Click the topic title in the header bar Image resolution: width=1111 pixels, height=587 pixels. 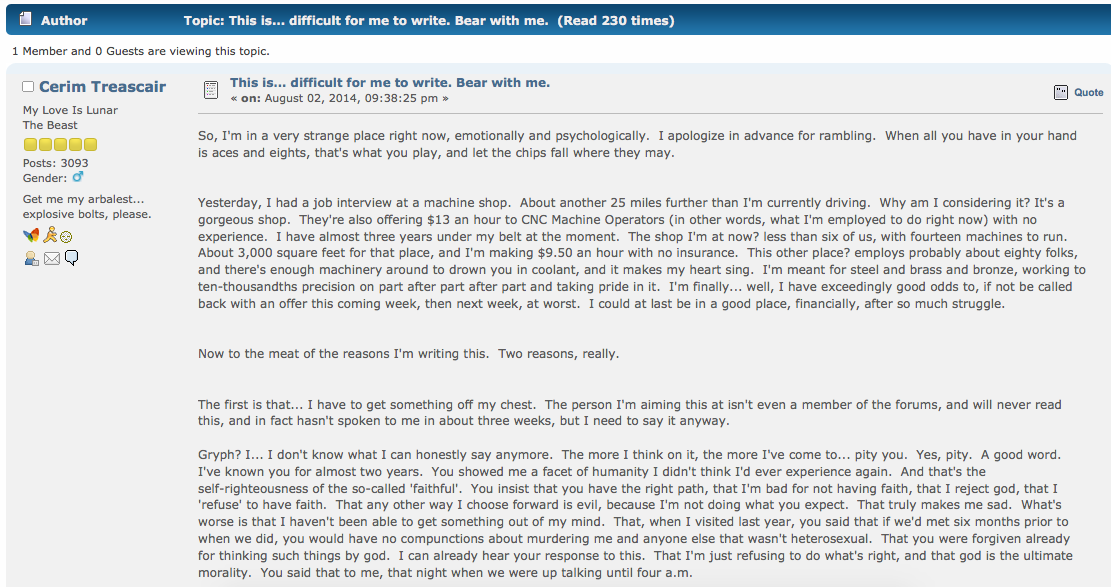(429, 21)
